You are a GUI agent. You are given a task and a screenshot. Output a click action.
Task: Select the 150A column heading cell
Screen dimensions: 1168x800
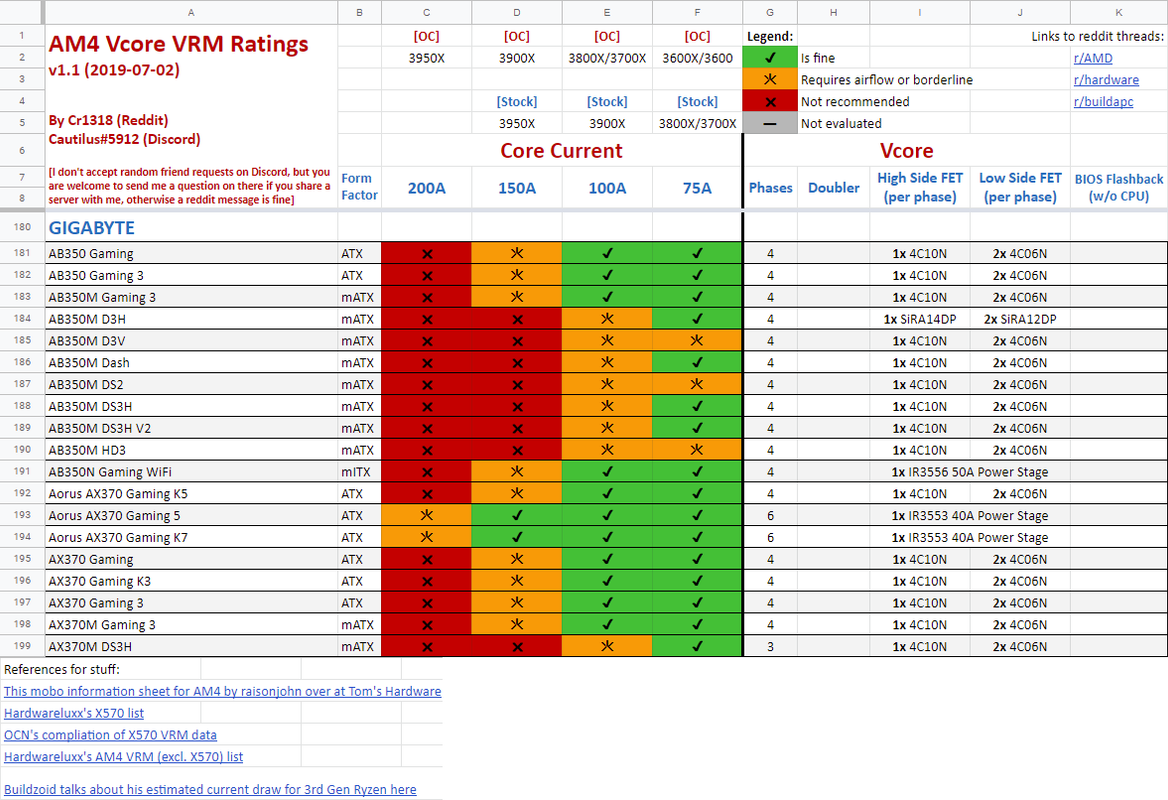click(517, 188)
